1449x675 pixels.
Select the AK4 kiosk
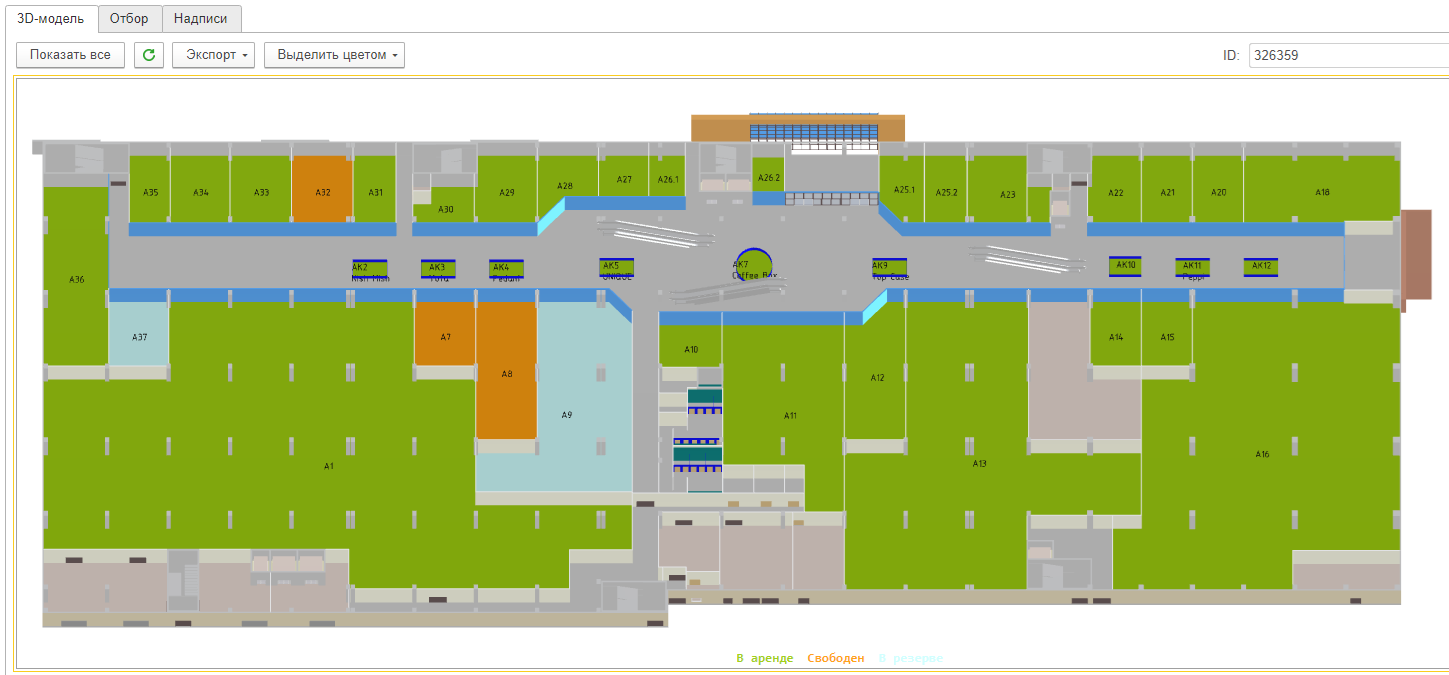point(506,268)
